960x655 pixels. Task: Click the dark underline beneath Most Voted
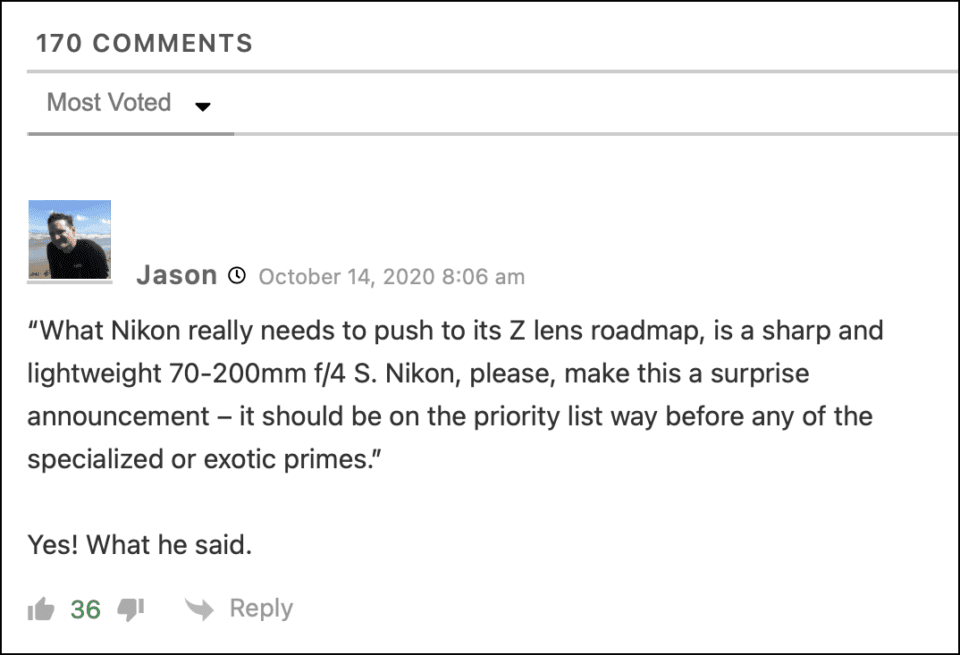[x=130, y=133]
